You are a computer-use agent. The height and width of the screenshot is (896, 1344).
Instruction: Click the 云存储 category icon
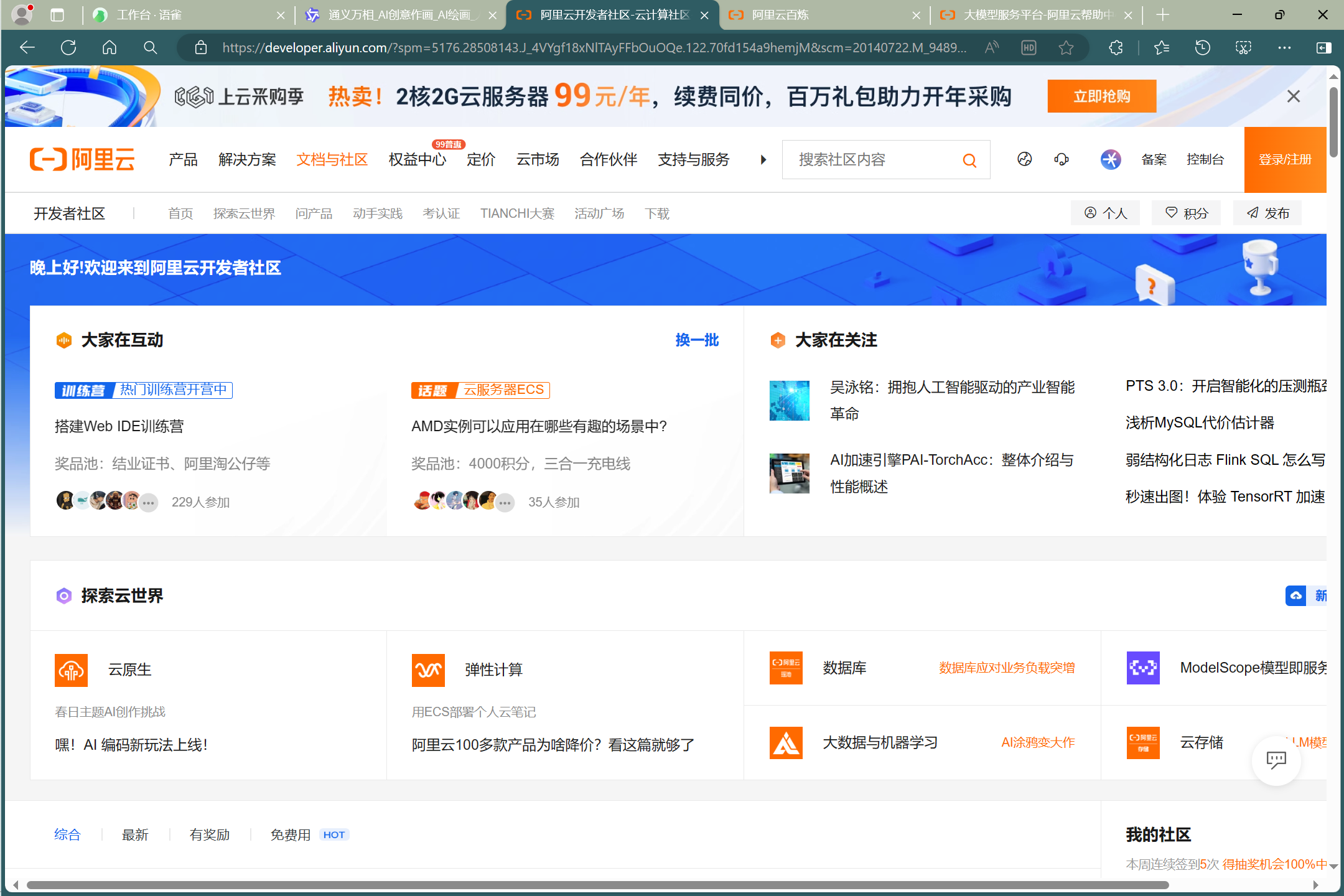[x=1143, y=742]
